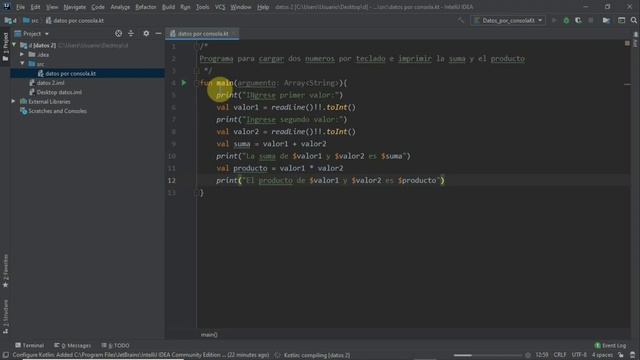Click the UTF-8 encoding indicator
640x360 pixels.
[x=579, y=355]
